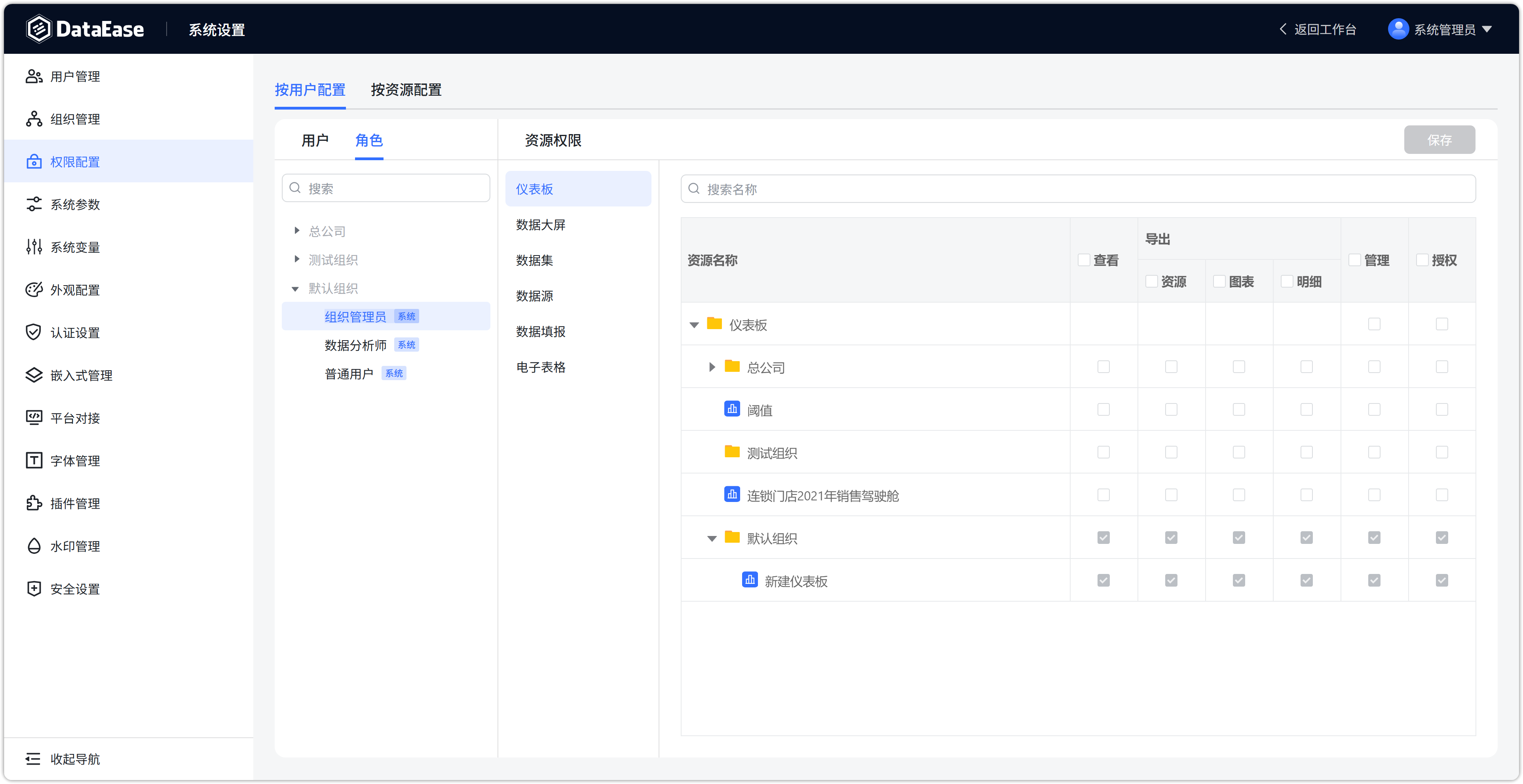Expand the 测试组织 node in role tree
The image size is (1523, 784).
297,259
